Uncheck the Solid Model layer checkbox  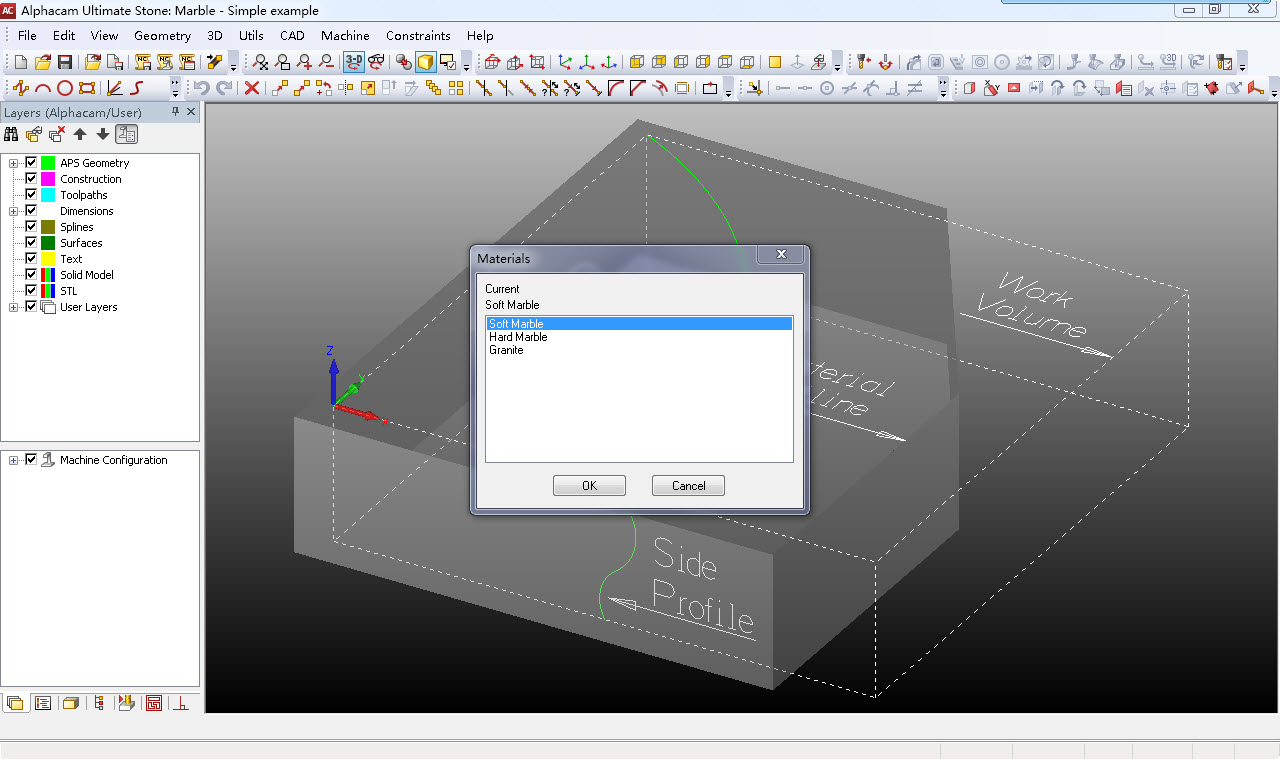pos(31,275)
